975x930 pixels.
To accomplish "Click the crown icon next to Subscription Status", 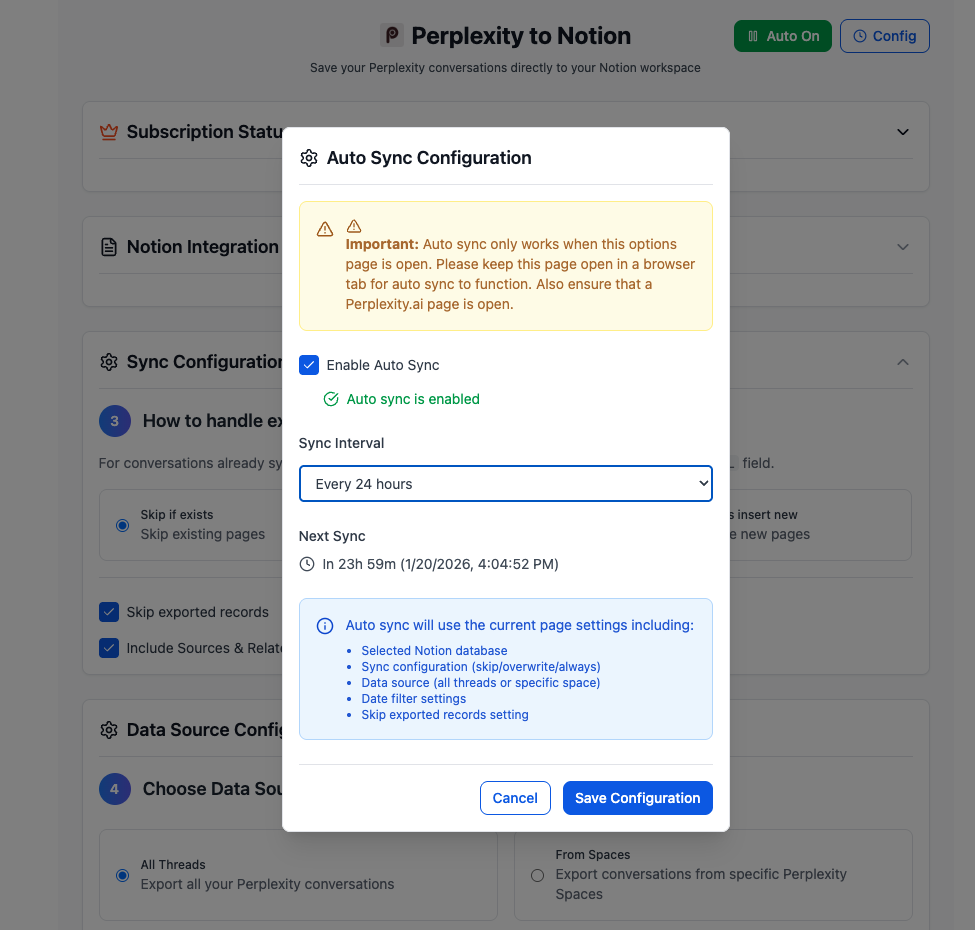I will [x=108, y=131].
